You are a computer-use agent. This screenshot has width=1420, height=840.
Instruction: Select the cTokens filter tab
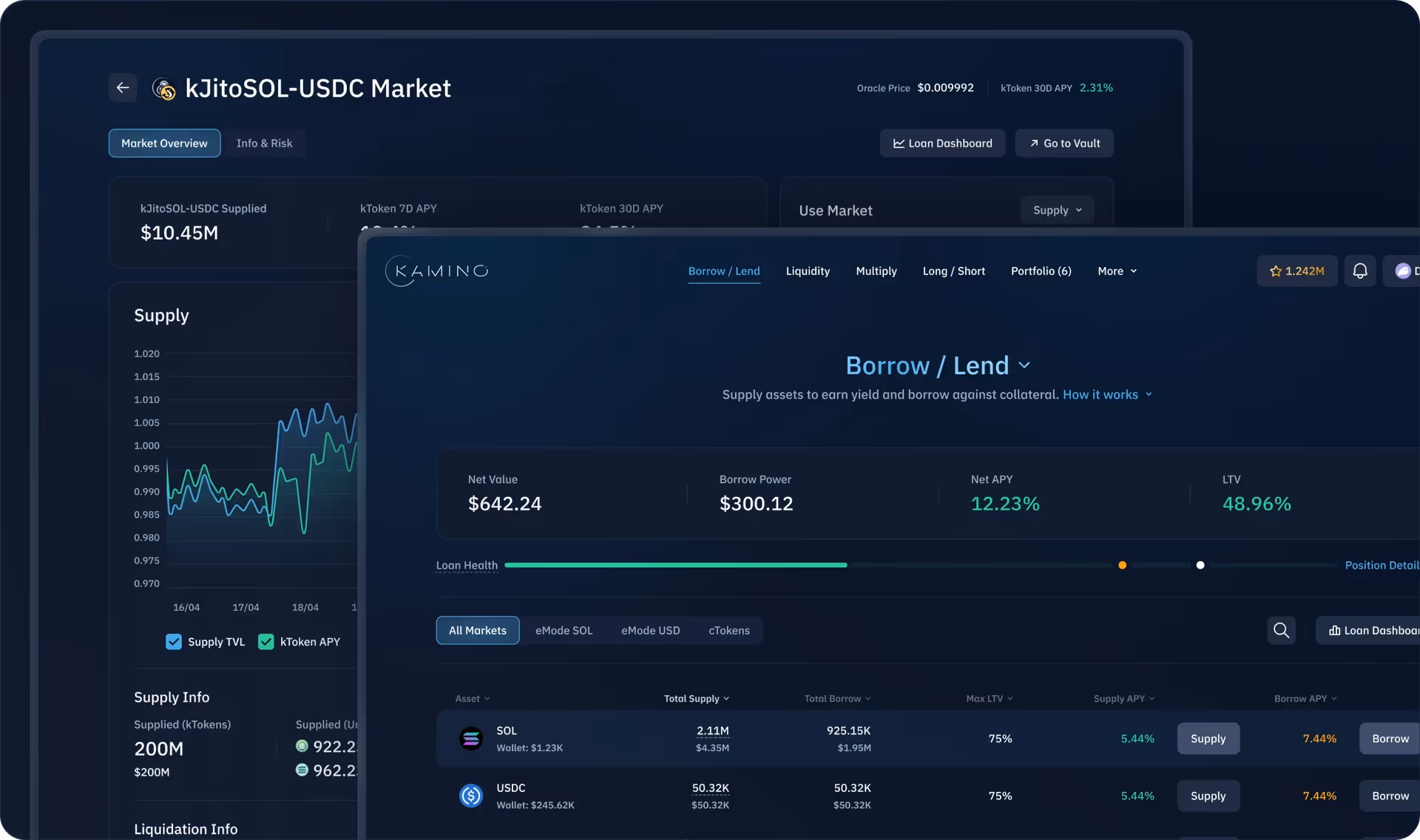point(728,630)
